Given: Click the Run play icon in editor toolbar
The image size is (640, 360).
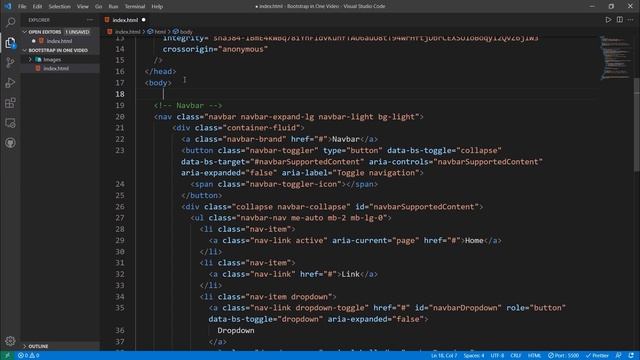Looking at the screenshot, I should [x=608, y=20].
